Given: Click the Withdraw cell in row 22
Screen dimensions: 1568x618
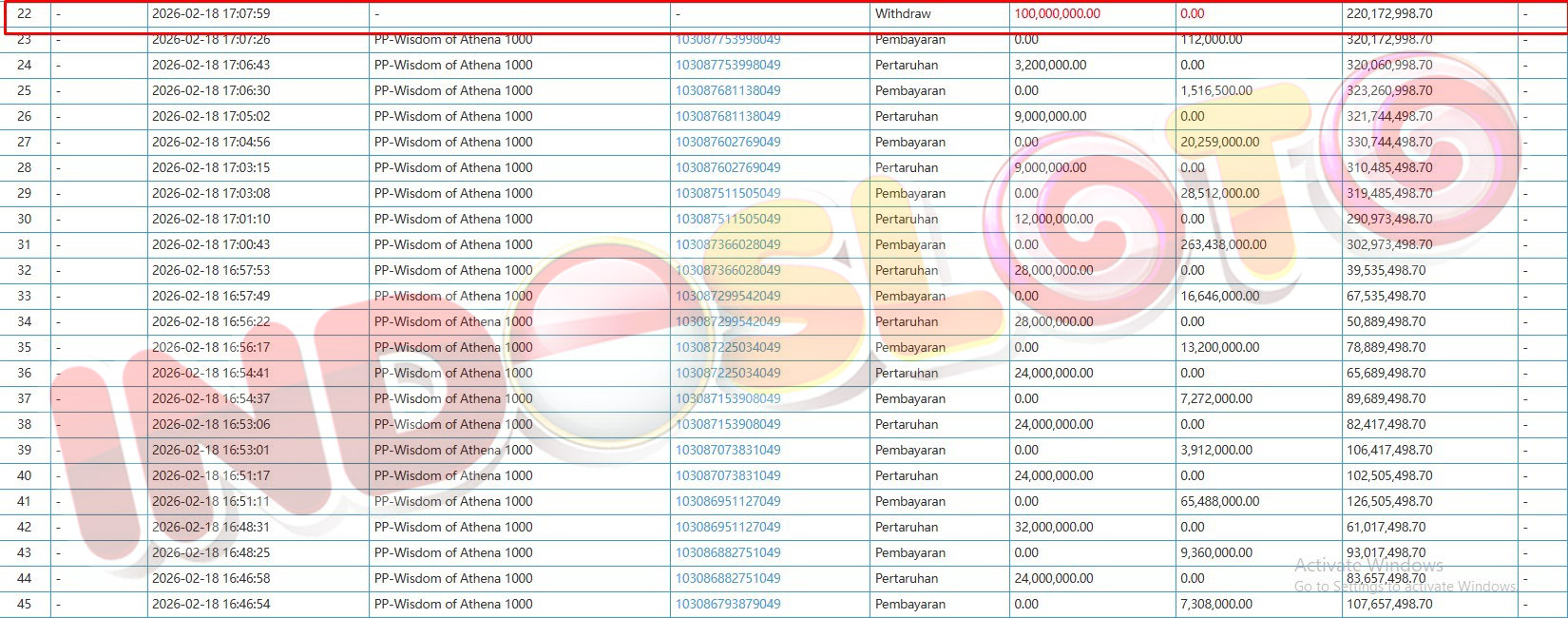Looking at the screenshot, I should coord(903,13).
